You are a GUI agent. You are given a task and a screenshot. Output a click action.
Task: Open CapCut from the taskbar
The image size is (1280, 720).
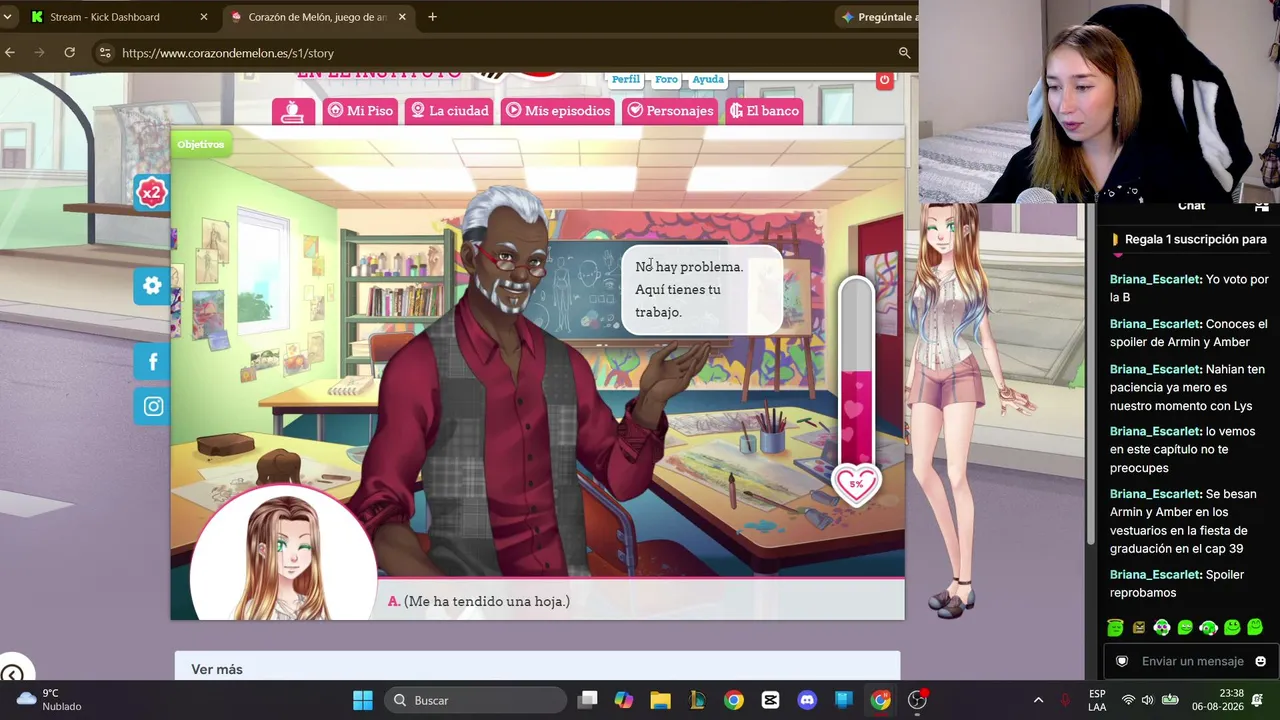(770, 700)
